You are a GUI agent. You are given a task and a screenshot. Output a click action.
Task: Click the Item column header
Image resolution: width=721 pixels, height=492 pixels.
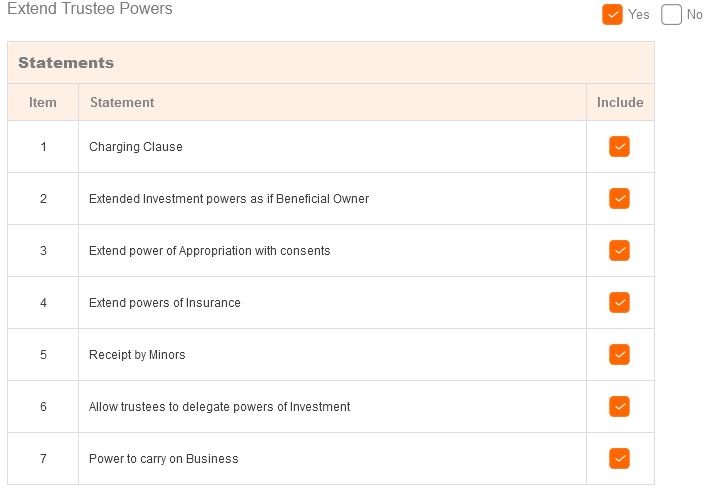point(43,102)
